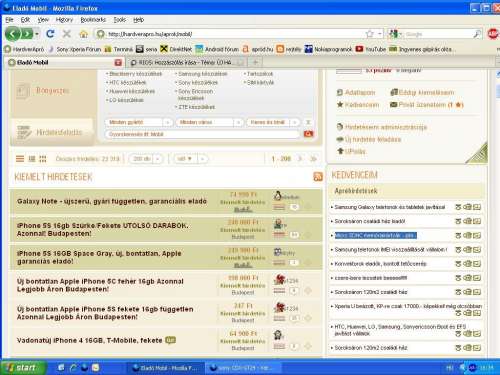The height and width of the screenshot is (375, 500).
Task: Open the Hardverapró bookmark
Action: coord(24,49)
